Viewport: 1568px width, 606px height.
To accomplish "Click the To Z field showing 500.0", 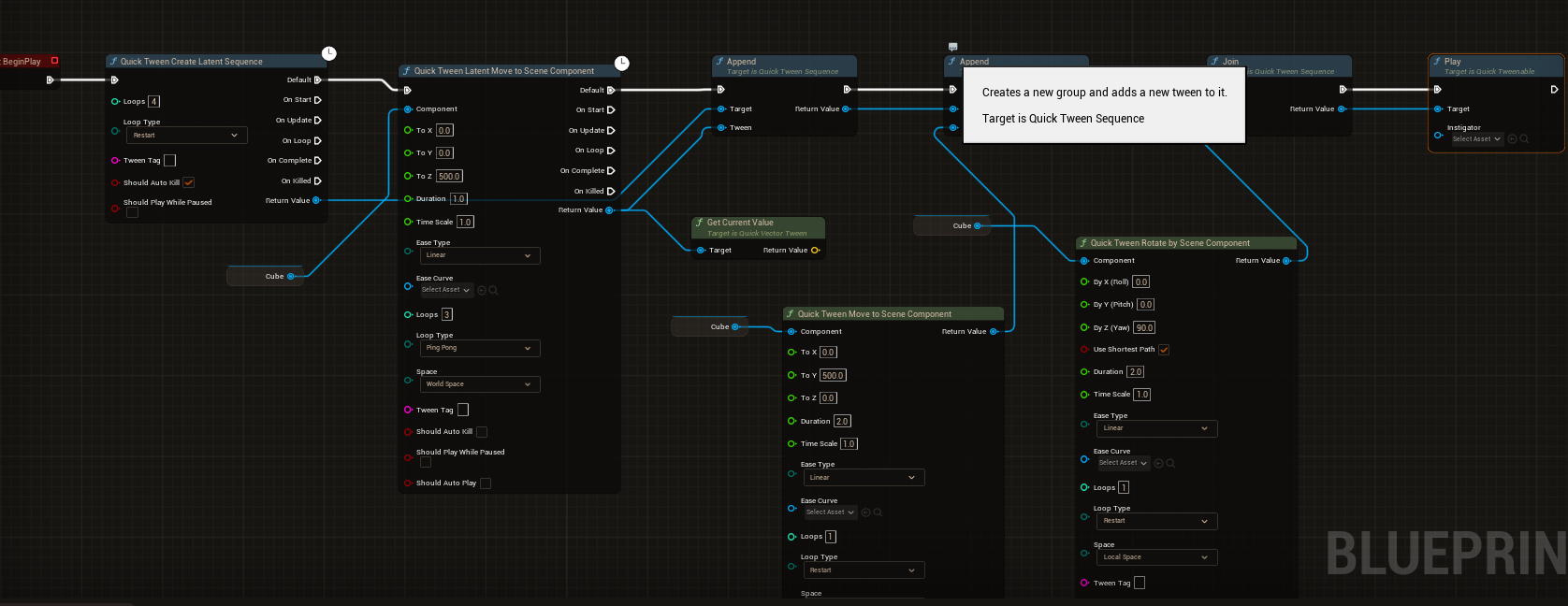I will (449, 176).
